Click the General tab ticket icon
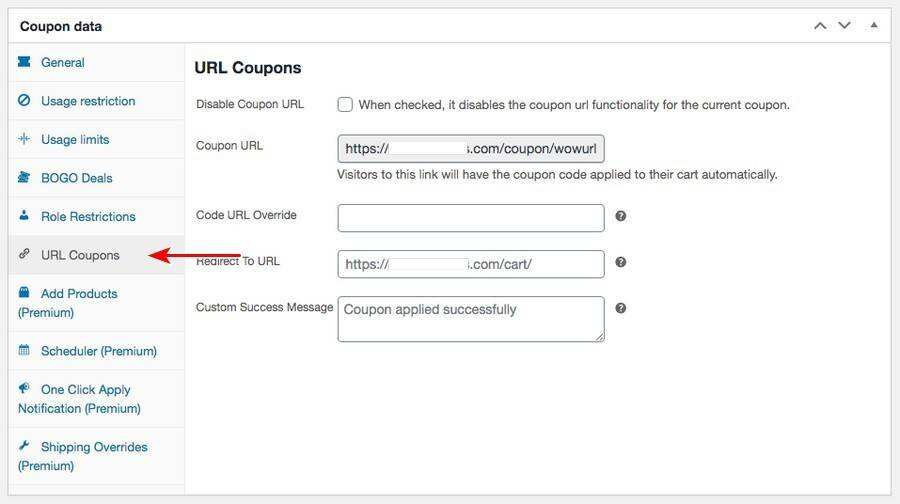 [24, 62]
